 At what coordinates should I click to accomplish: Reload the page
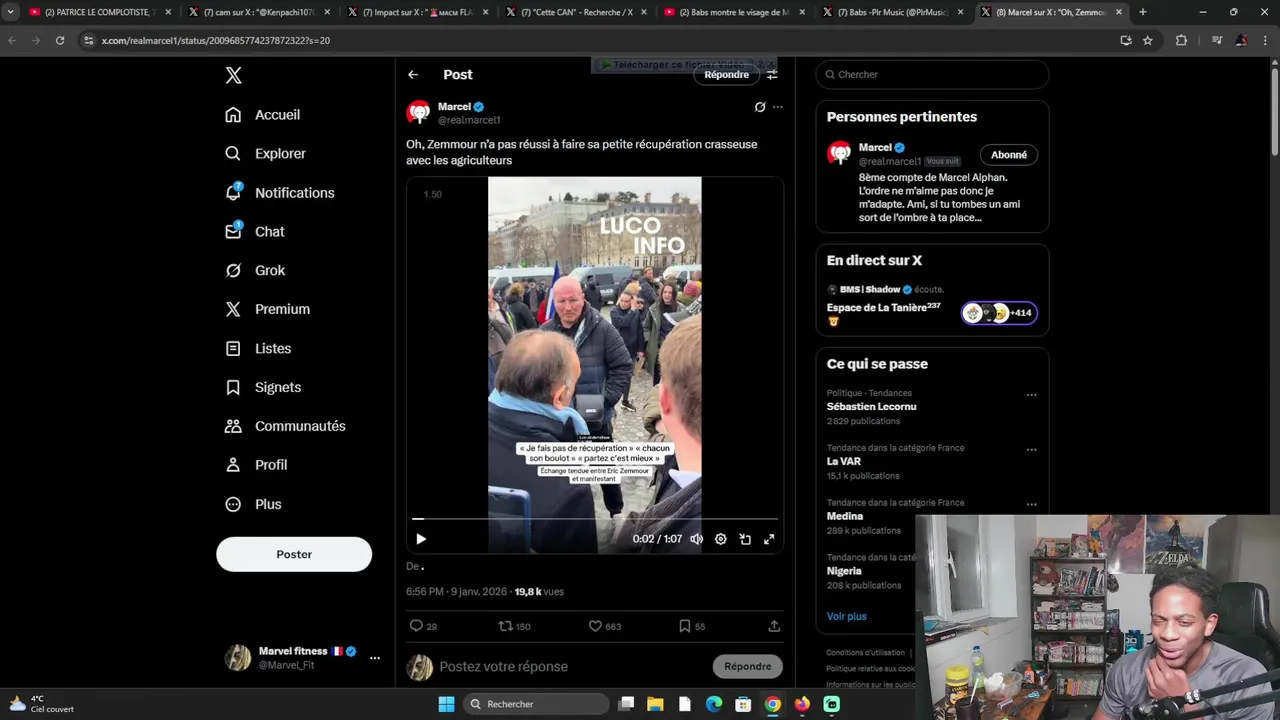tap(60, 40)
